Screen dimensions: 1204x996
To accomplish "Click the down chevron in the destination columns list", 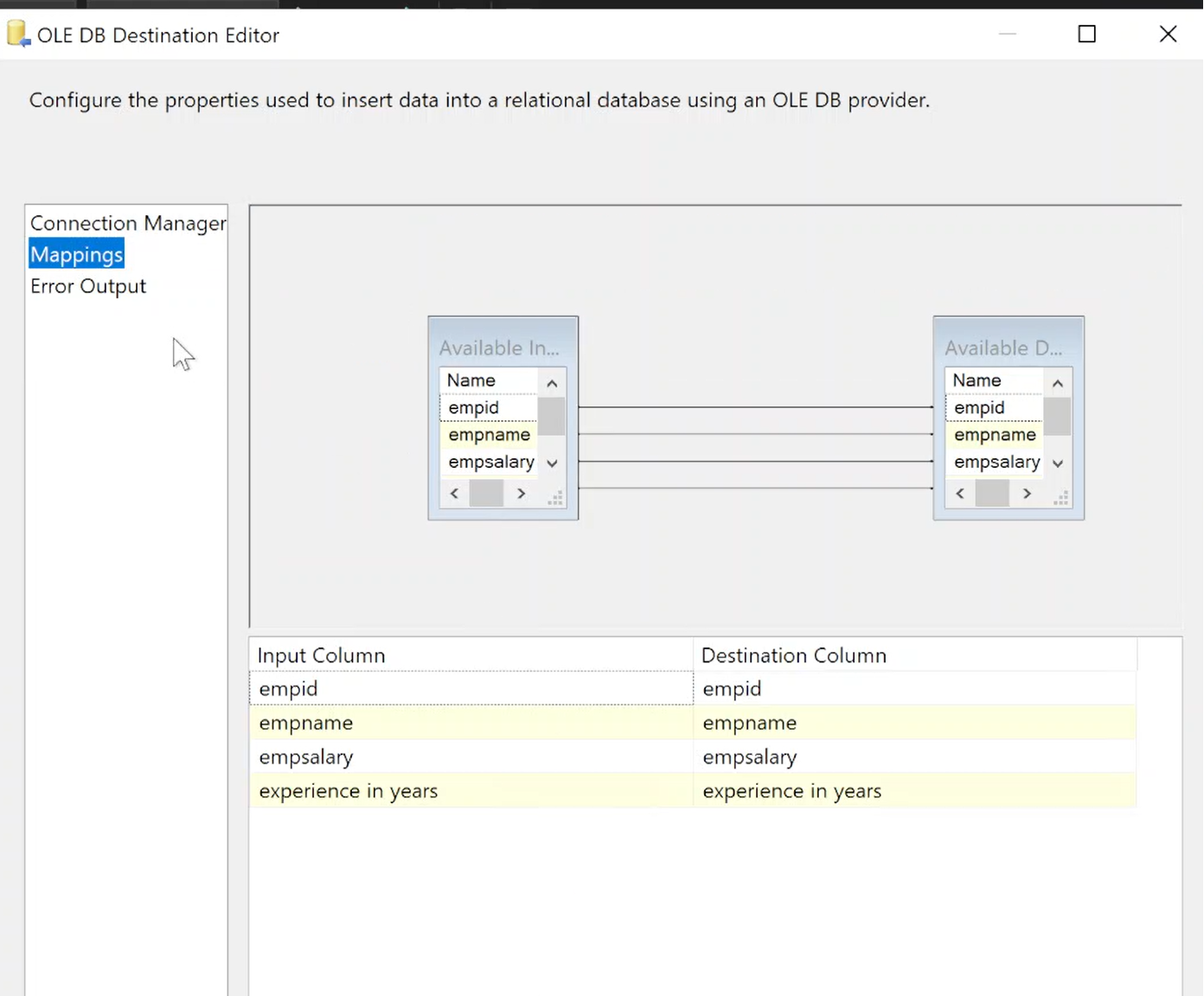I will coord(1058,463).
